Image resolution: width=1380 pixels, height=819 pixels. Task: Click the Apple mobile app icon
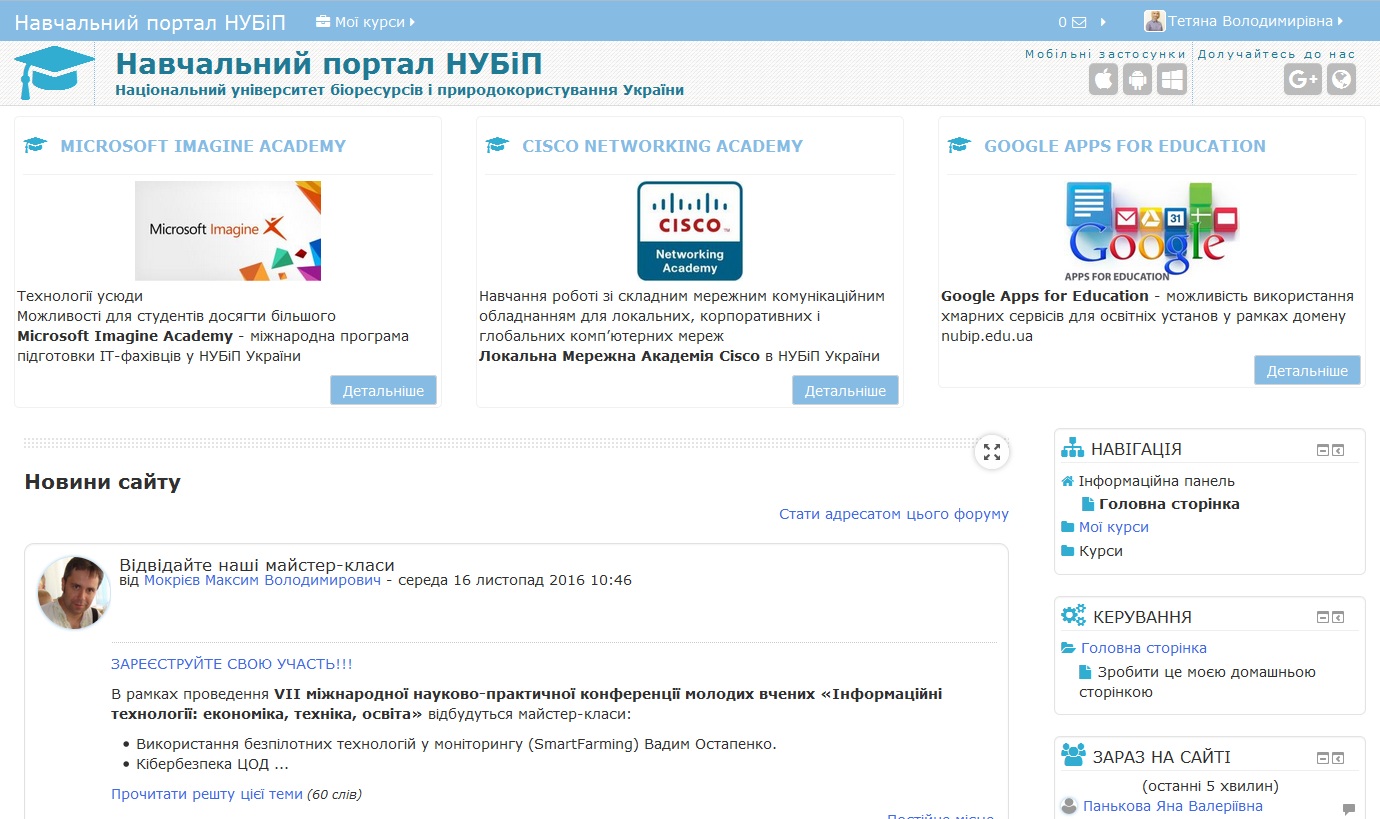(1103, 79)
